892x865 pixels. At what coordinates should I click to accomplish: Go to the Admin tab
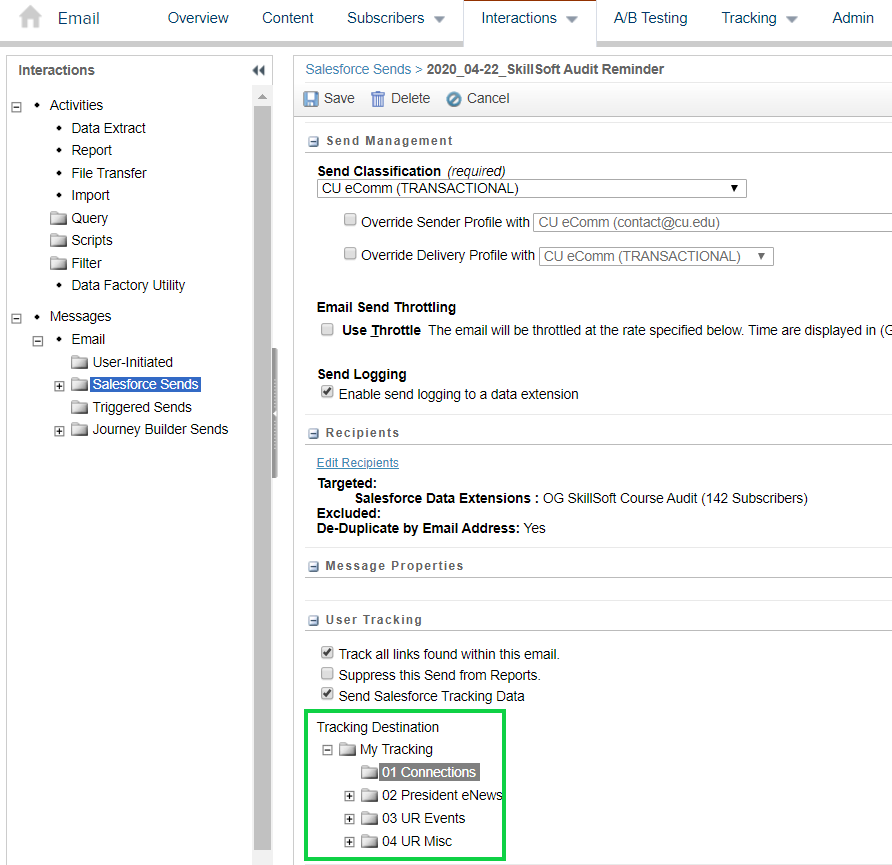point(853,18)
